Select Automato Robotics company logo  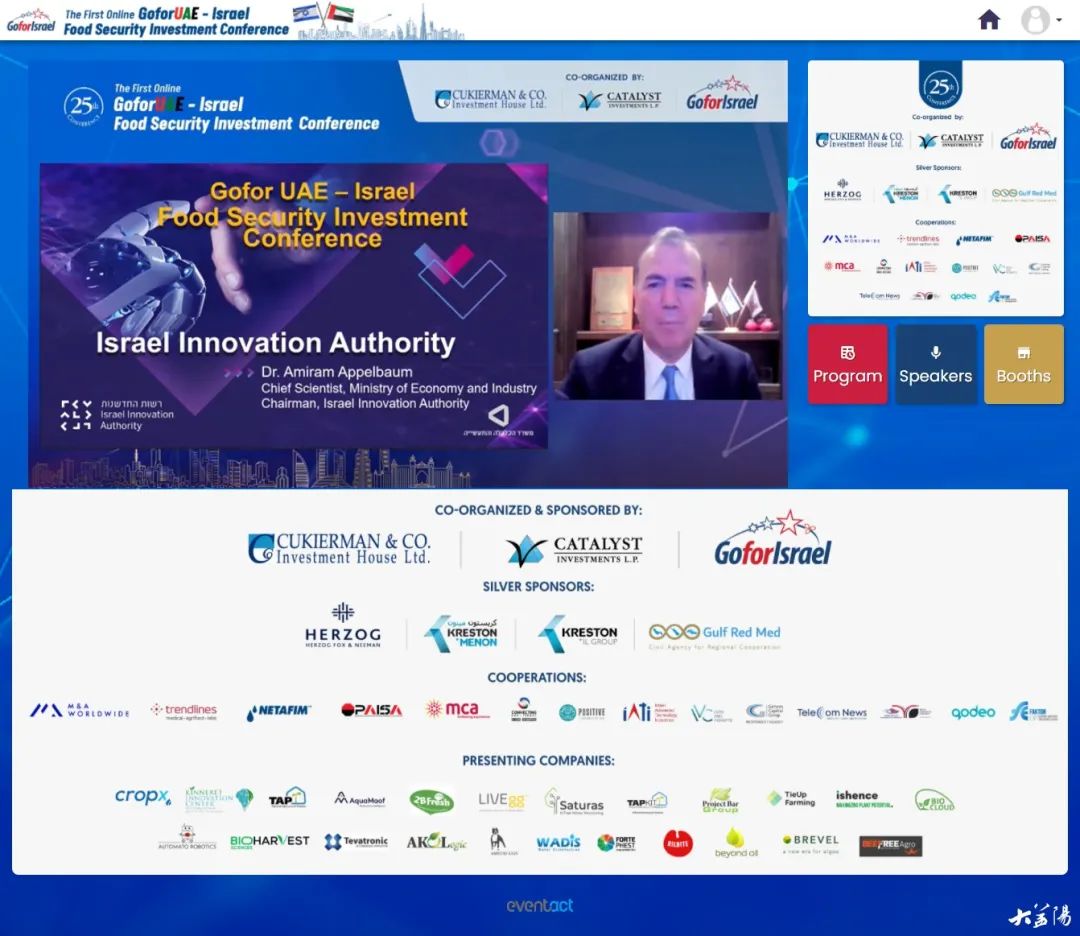[187, 837]
